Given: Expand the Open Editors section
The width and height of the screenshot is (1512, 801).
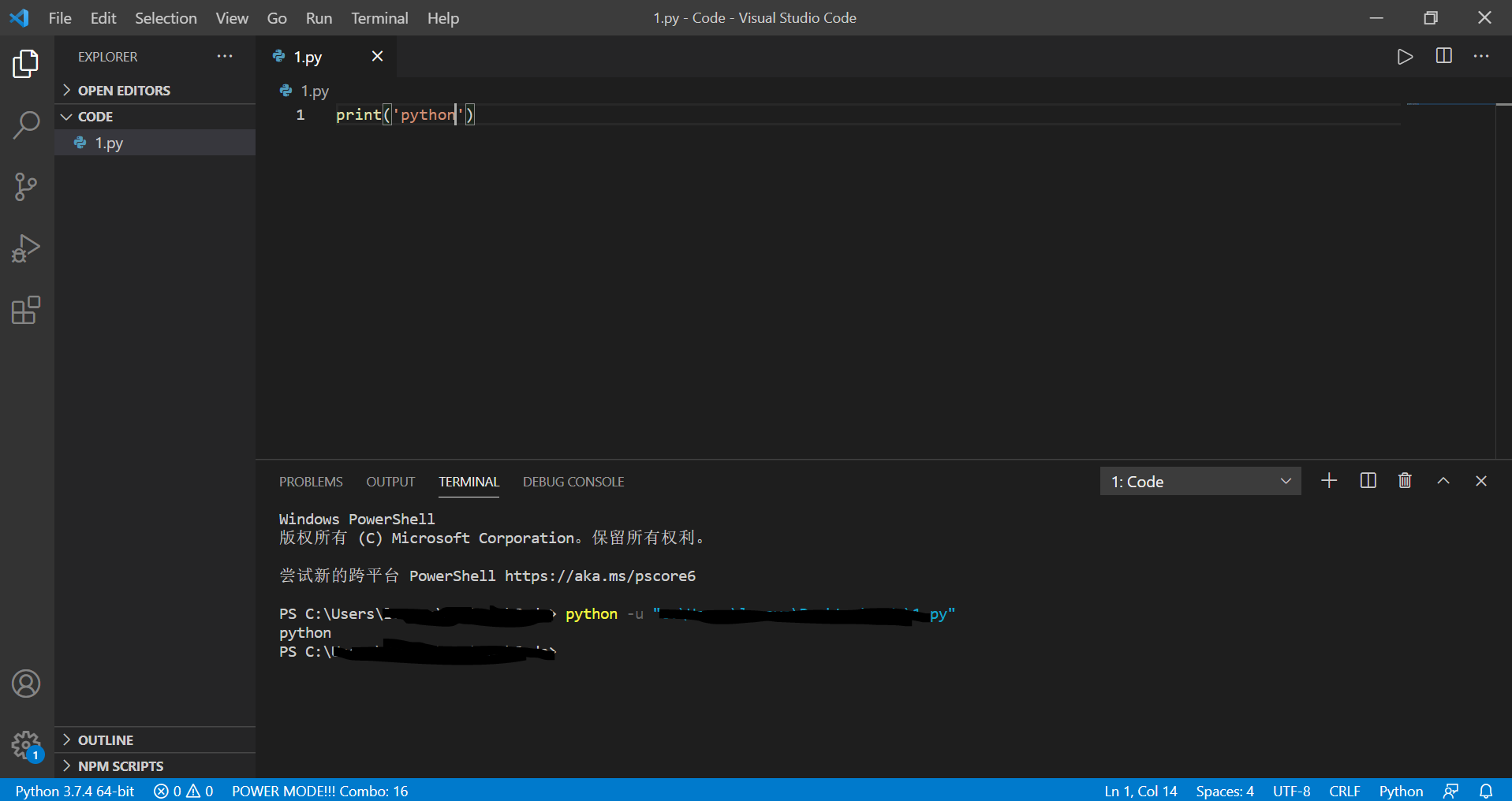Looking at the screenshot, I should click(x=155, y=91).
